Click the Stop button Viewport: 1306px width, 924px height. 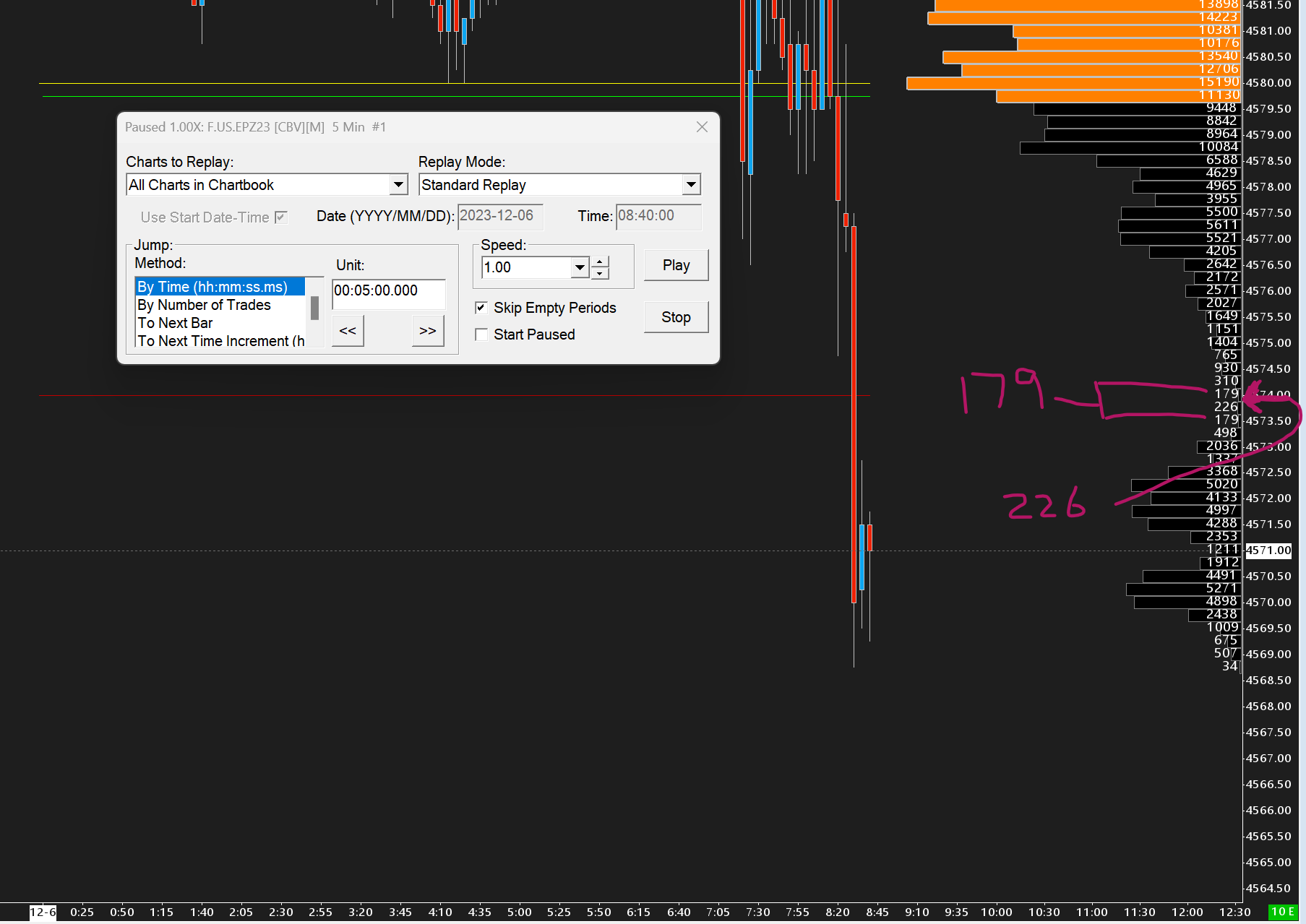point(676,317)
